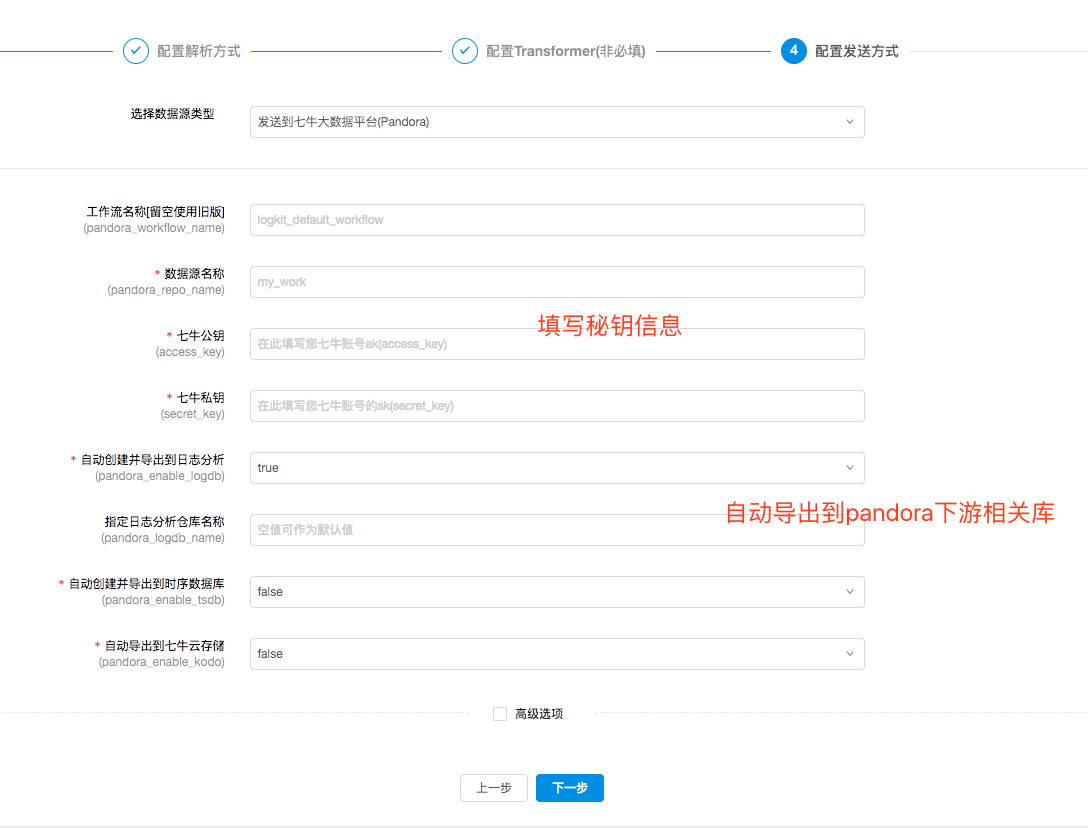Click the 工作流名称[留空使用旧版] label

point(155,212)
